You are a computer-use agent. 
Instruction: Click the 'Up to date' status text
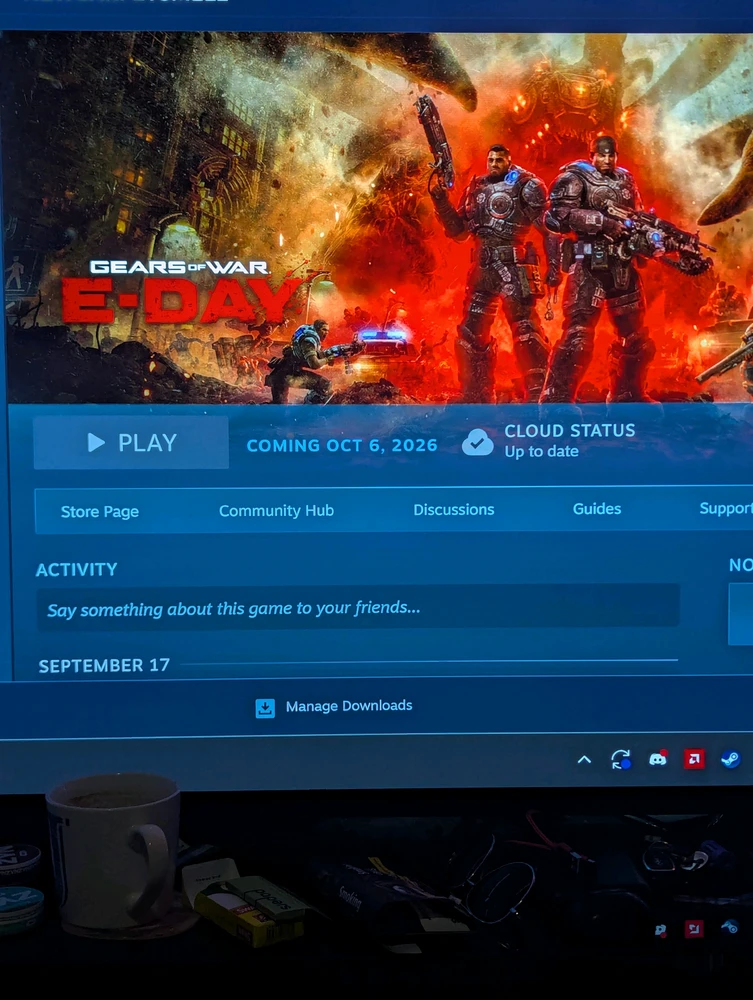[541, 452]
